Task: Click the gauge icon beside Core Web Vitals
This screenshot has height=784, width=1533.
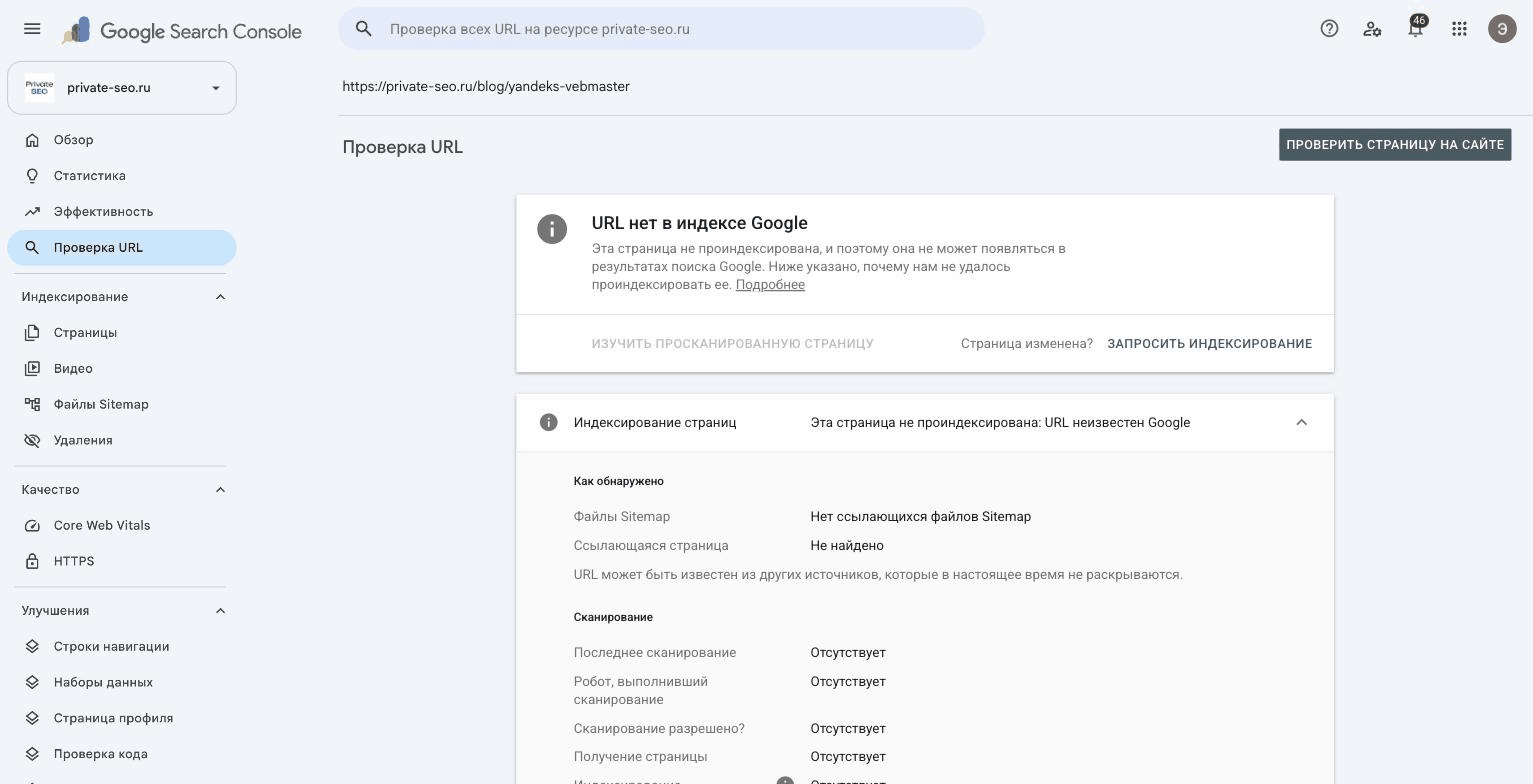Action: click(x=33, y=526)
